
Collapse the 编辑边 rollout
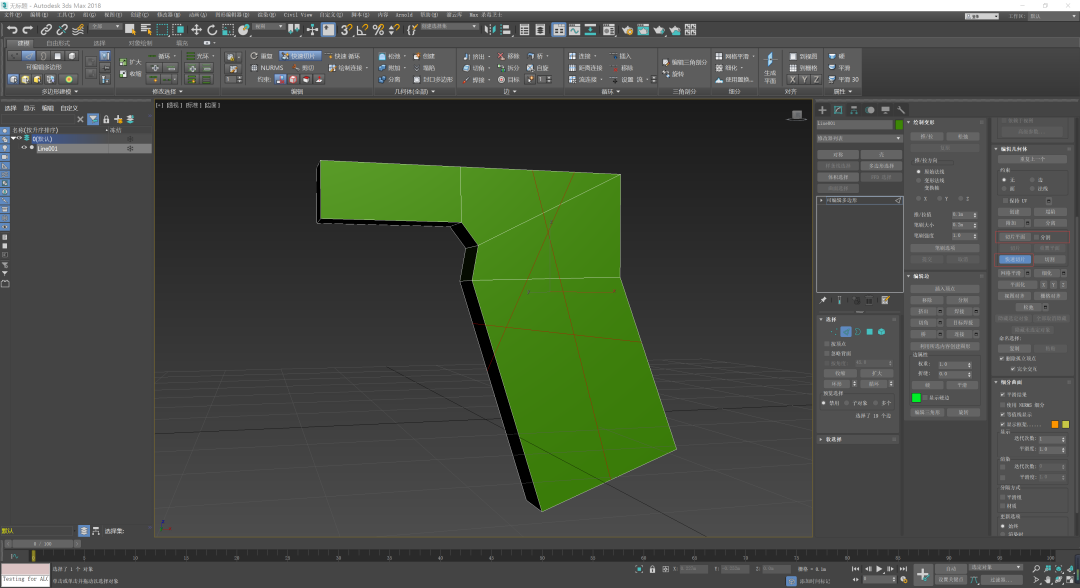[x=909, y=276]
